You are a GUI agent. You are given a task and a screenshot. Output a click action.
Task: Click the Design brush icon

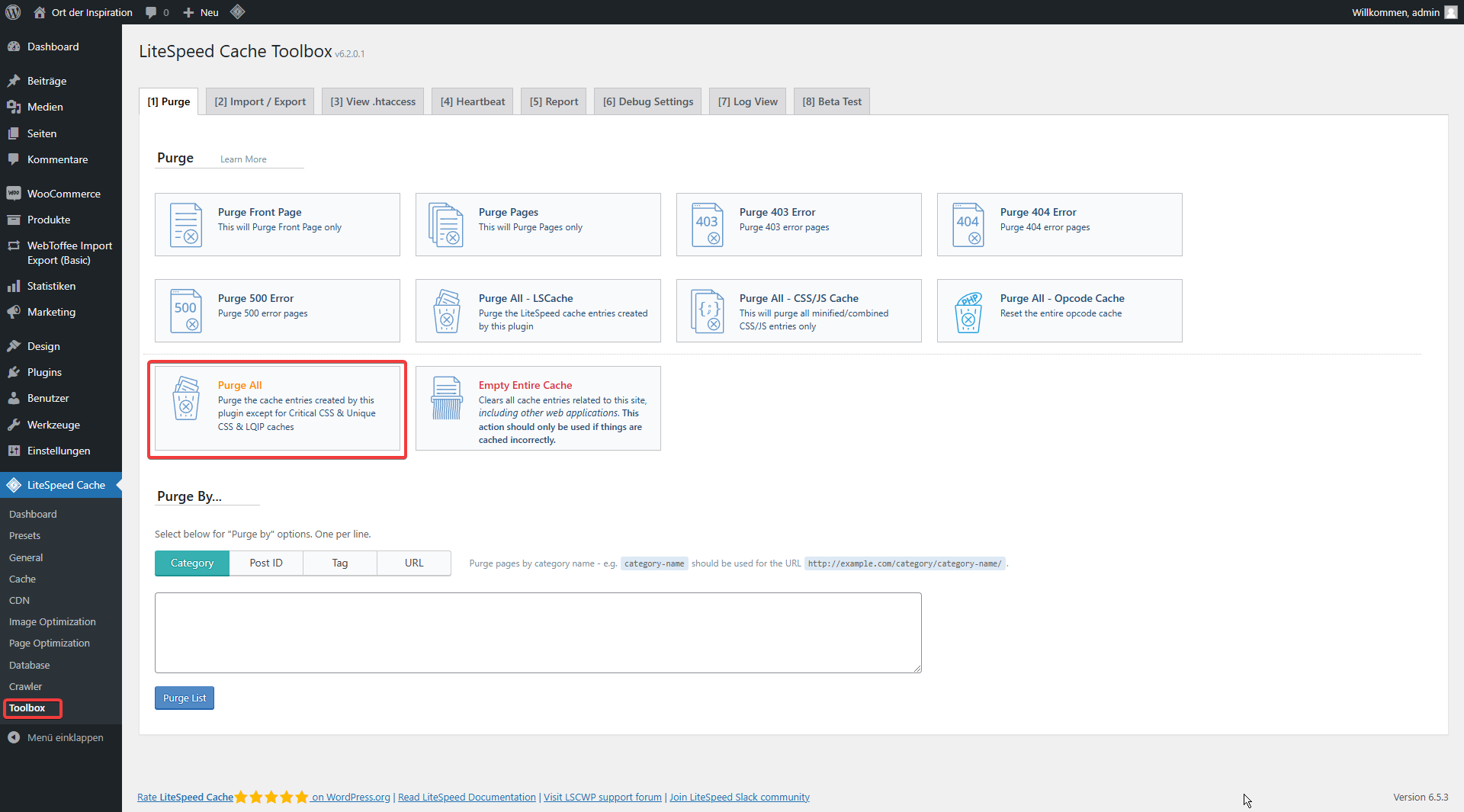coord(14,346)
